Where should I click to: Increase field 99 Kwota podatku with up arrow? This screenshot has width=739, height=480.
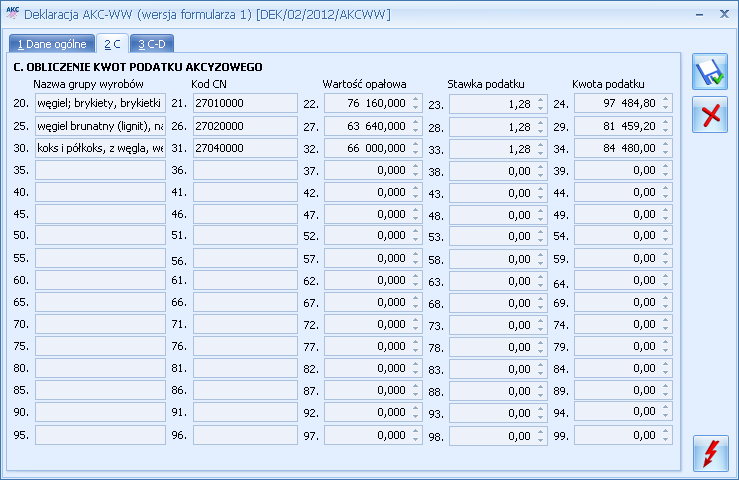tap(665, 431)
